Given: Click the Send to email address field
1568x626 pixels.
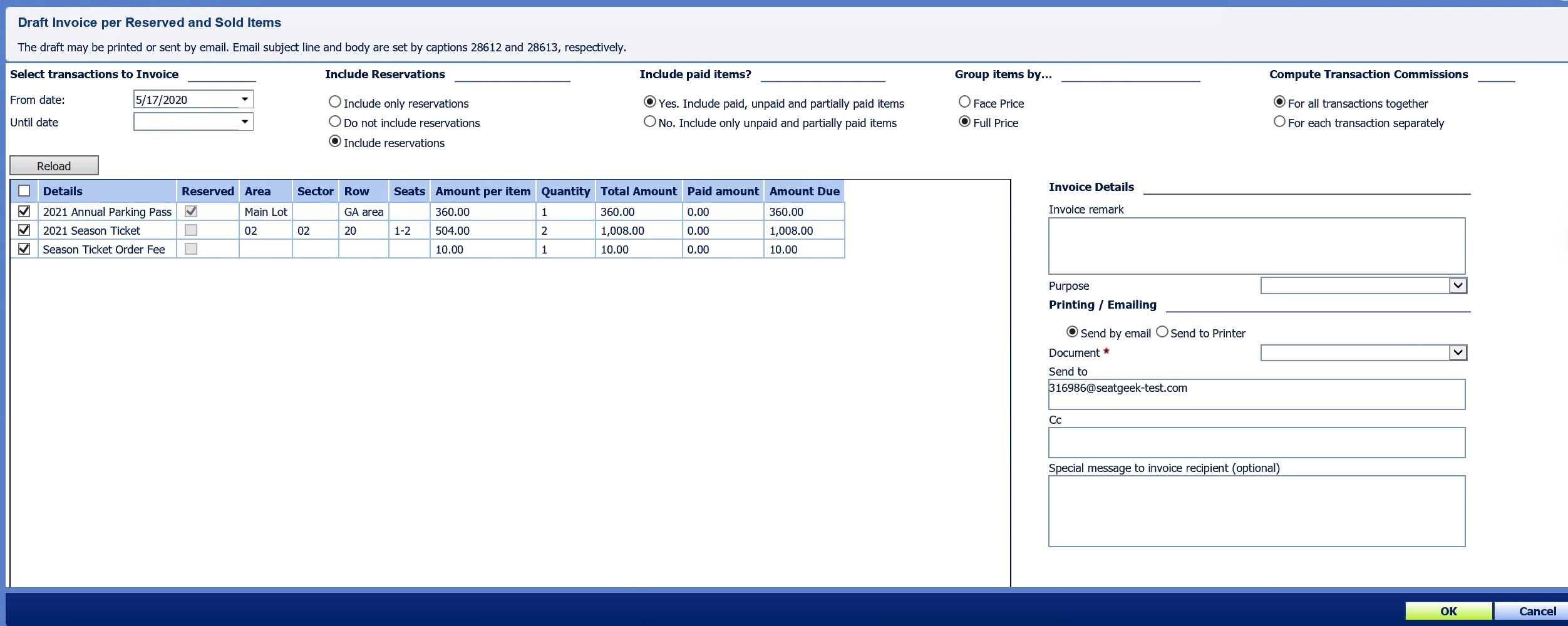Looking at the screenshot, I should click(1256, 394).
